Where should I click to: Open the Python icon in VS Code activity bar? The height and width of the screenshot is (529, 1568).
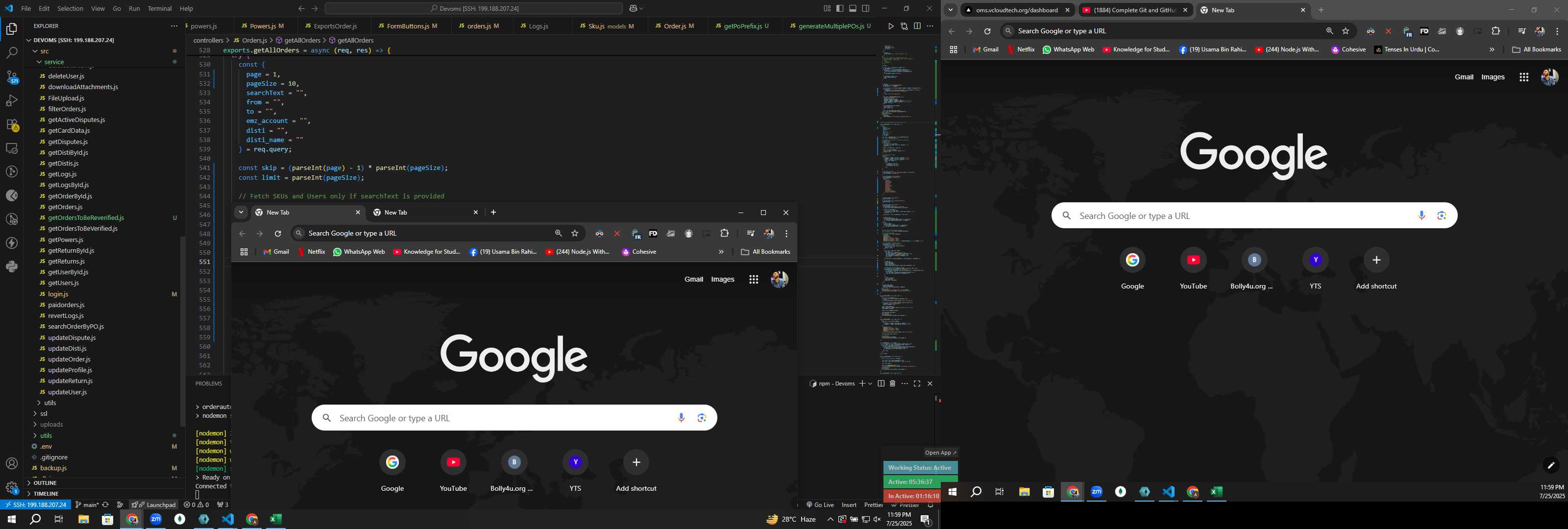(12, 266)
